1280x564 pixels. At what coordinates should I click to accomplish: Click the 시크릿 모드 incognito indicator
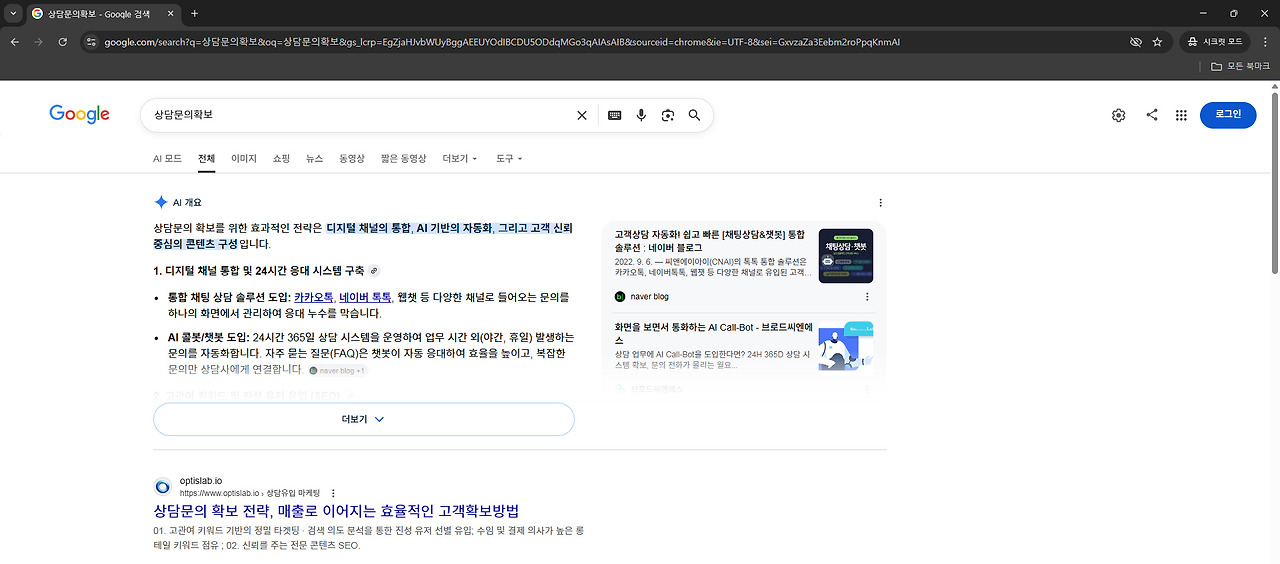pyautogui.click(x=1215, y=42)
